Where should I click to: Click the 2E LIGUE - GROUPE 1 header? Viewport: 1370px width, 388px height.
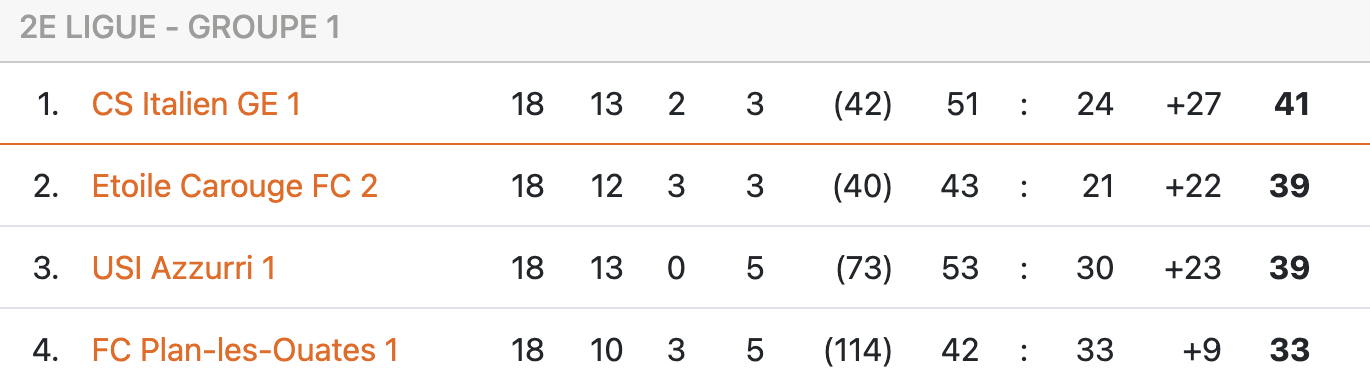(x=180, y=27)
